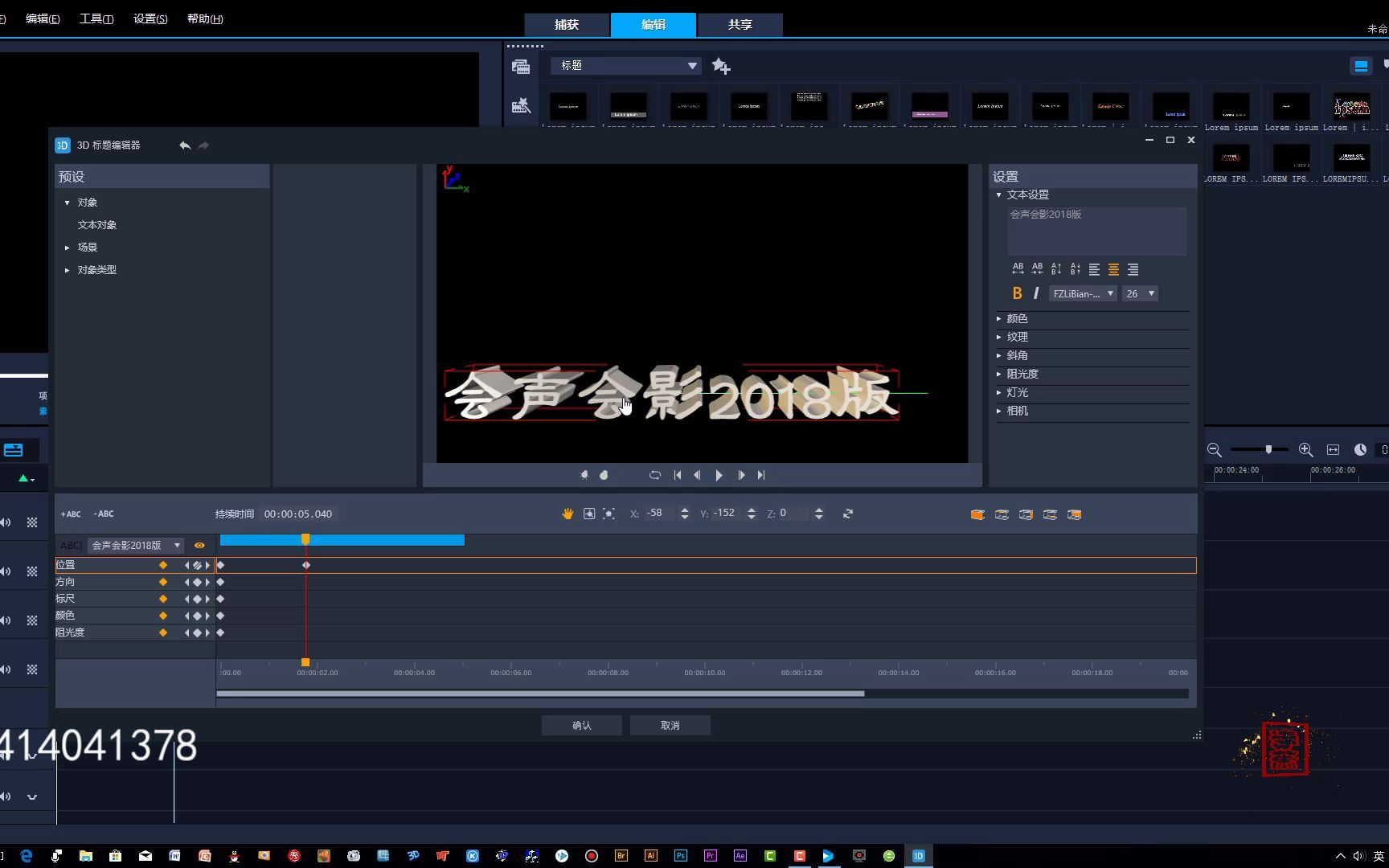
Task: Switch to the 编辑 tab
Action: pyautogui.click(x=654, y=25)
